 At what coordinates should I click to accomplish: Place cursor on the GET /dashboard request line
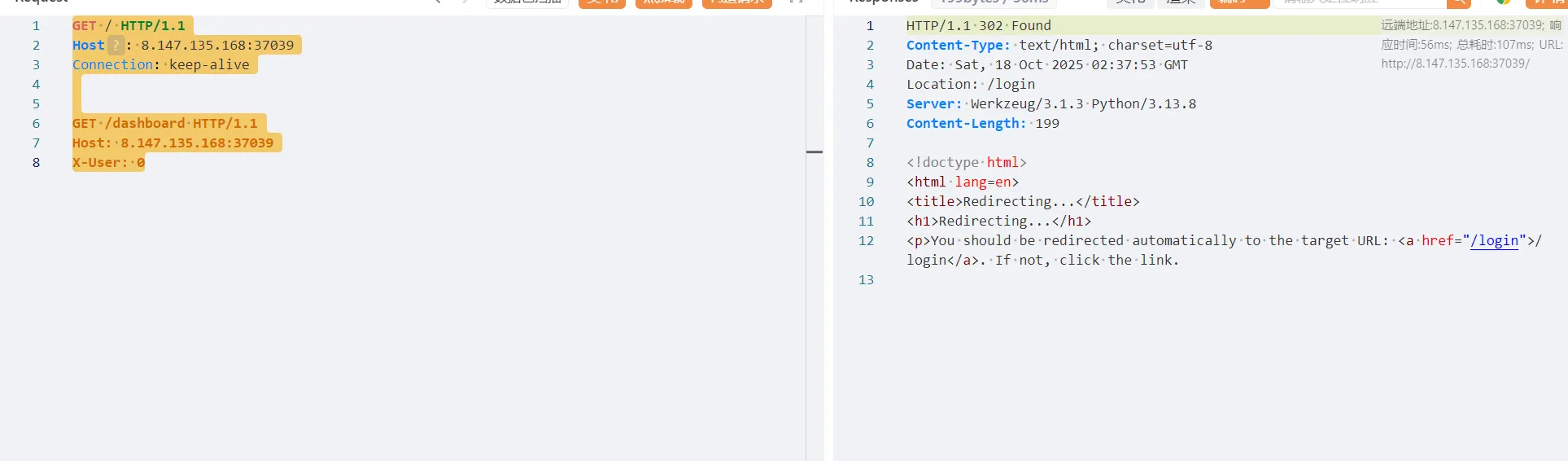coord(164,123)
